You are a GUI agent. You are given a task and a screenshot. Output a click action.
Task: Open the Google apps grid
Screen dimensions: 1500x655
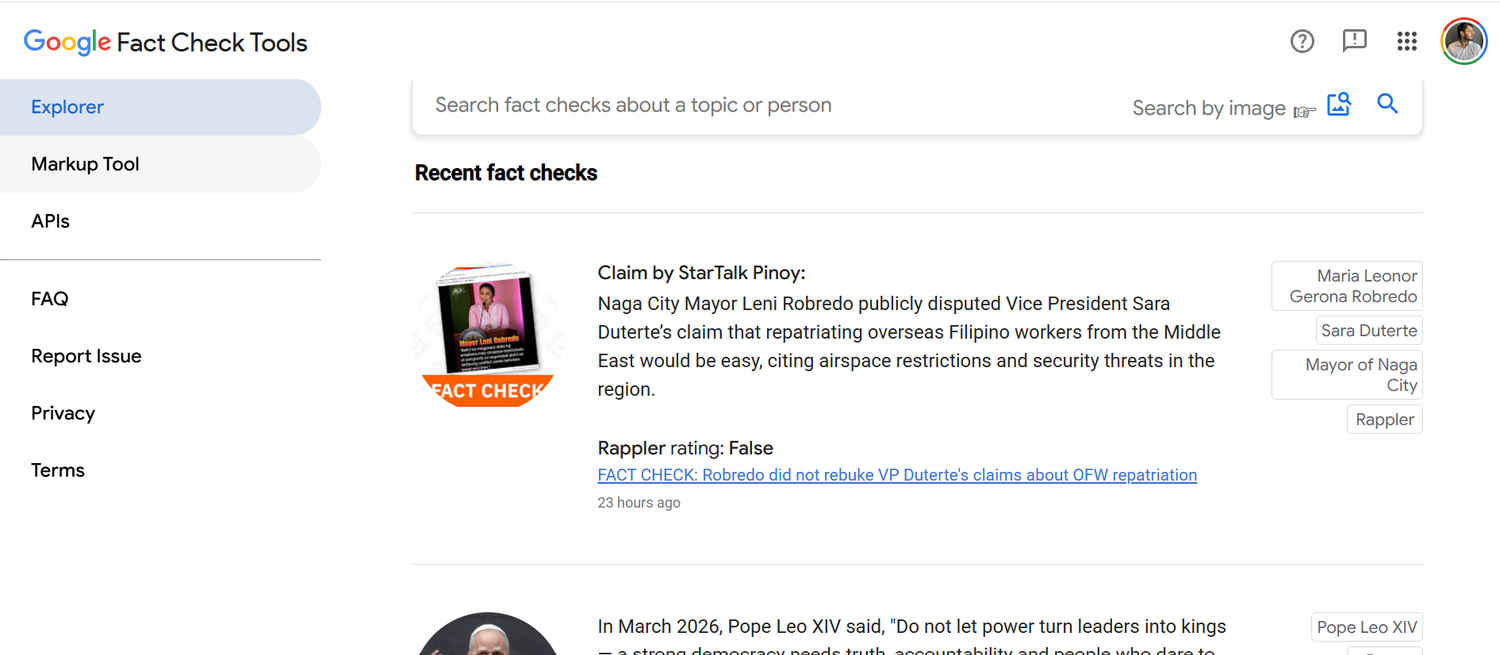pos(1407,41)
